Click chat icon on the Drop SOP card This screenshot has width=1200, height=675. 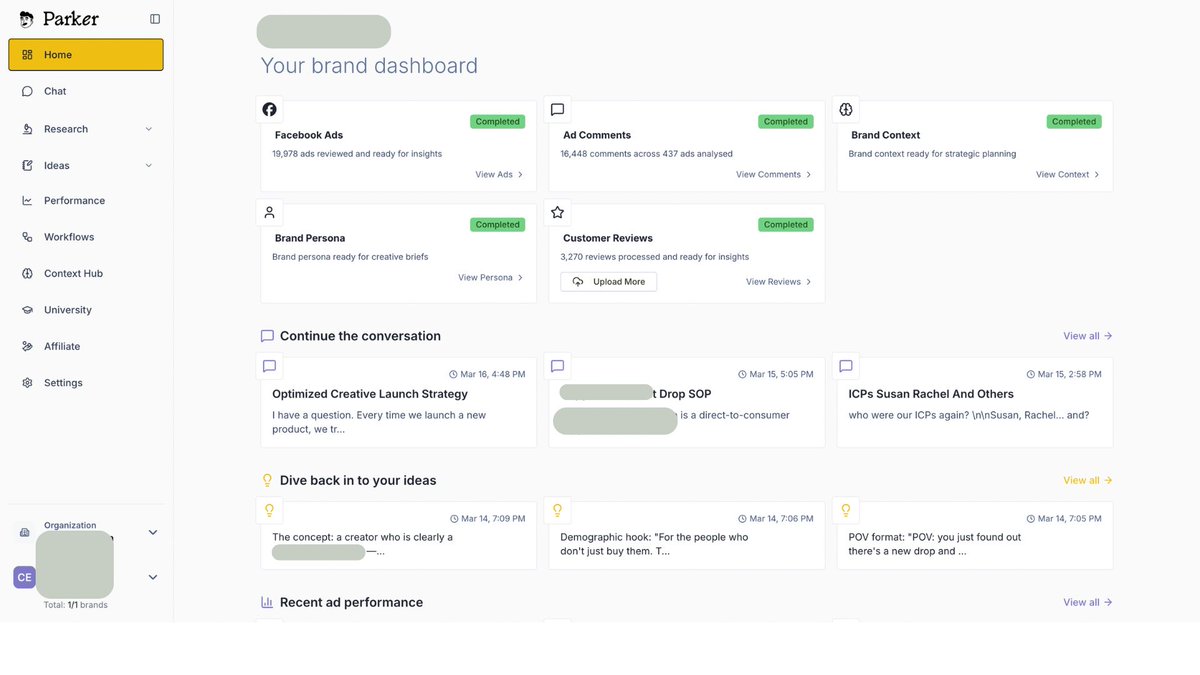557,366
